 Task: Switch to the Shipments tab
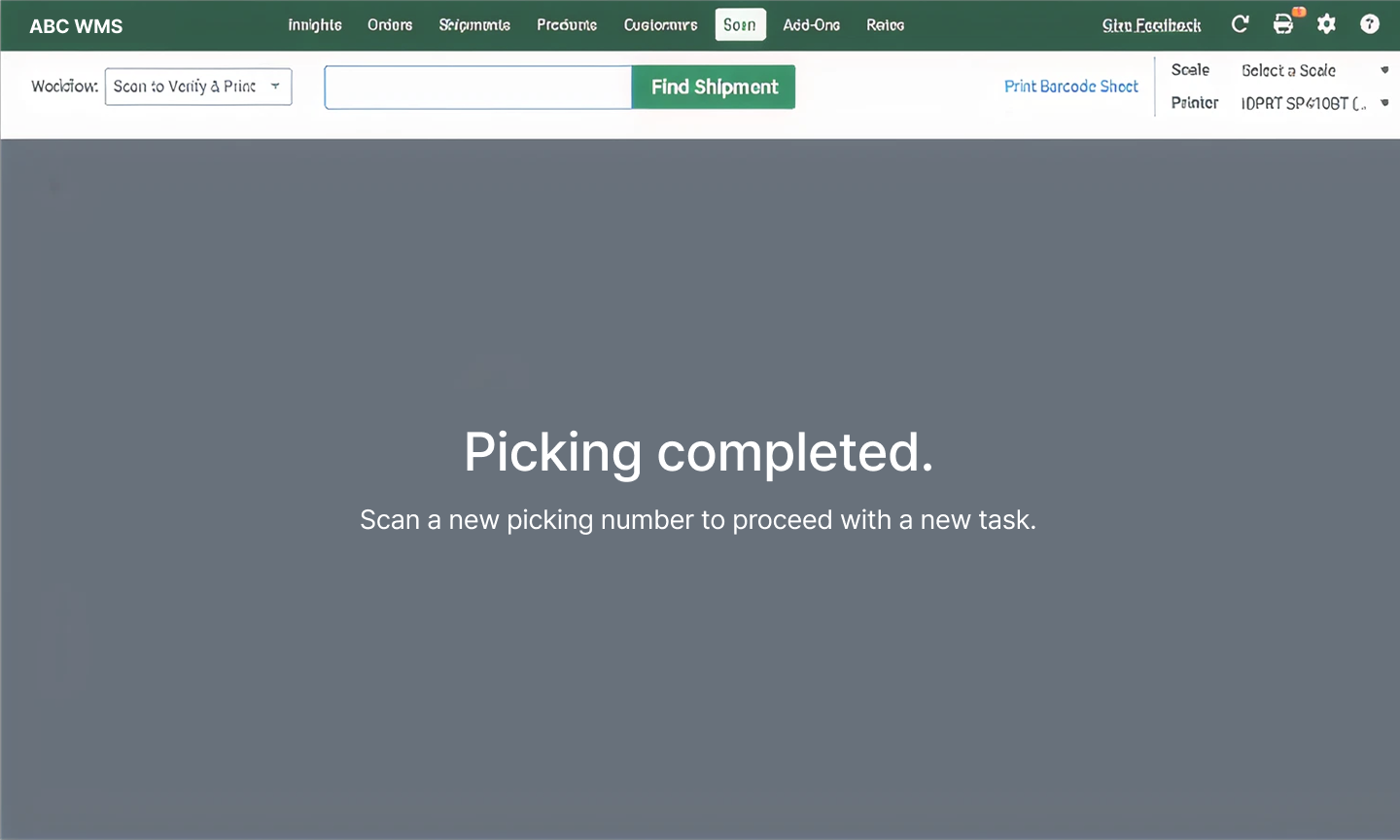(x=474, y=25)
